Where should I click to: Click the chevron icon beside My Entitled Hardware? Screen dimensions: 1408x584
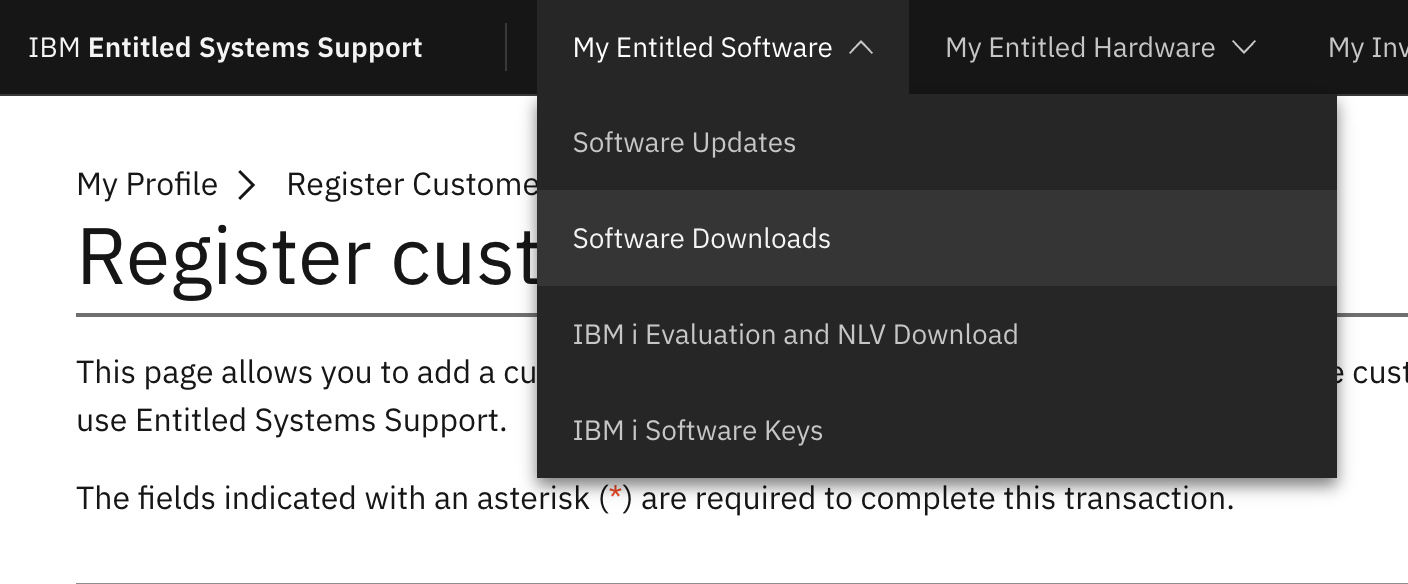pos(1243,47)
